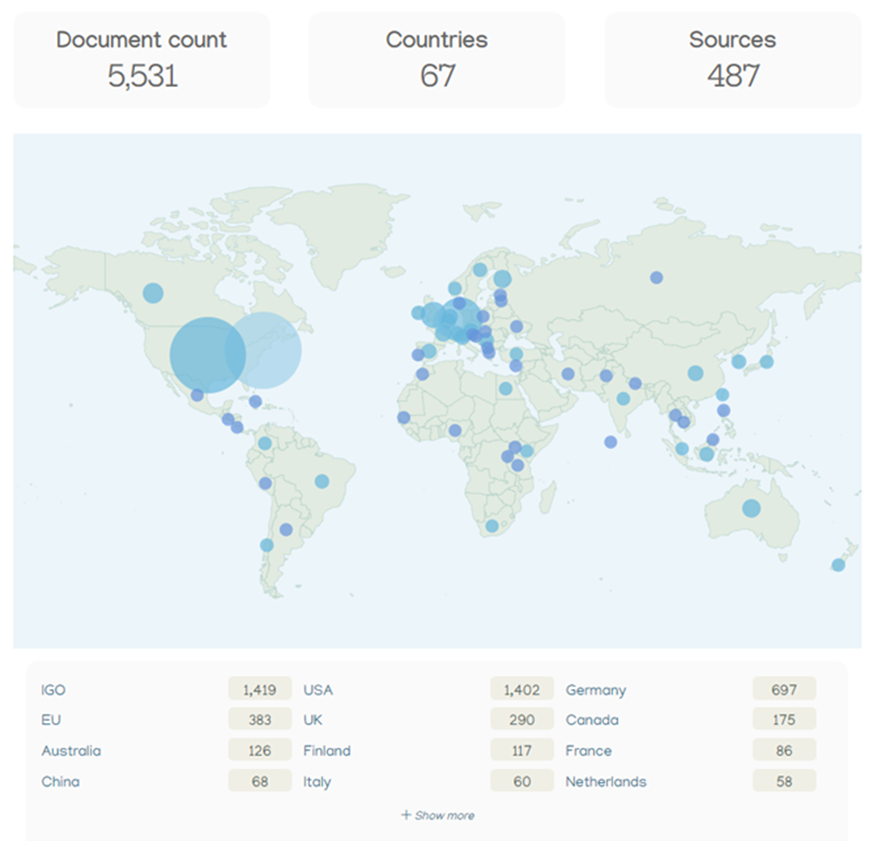The height and width of the screenshot is (841, 873).
Task: Click the UK count badge 290
Action: 521,720
